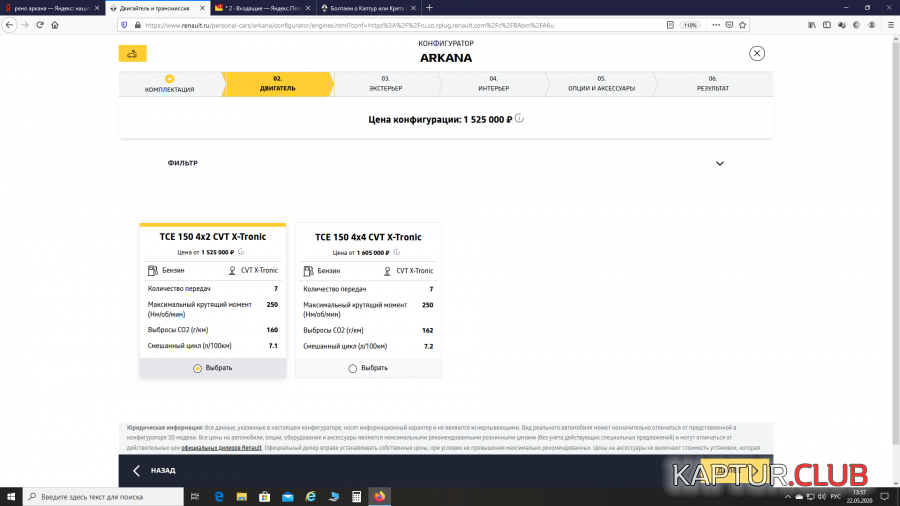Click the yellow car icon in configurator header
The image size is (900, 506).
pyautogui.click(x=132, y=54)
